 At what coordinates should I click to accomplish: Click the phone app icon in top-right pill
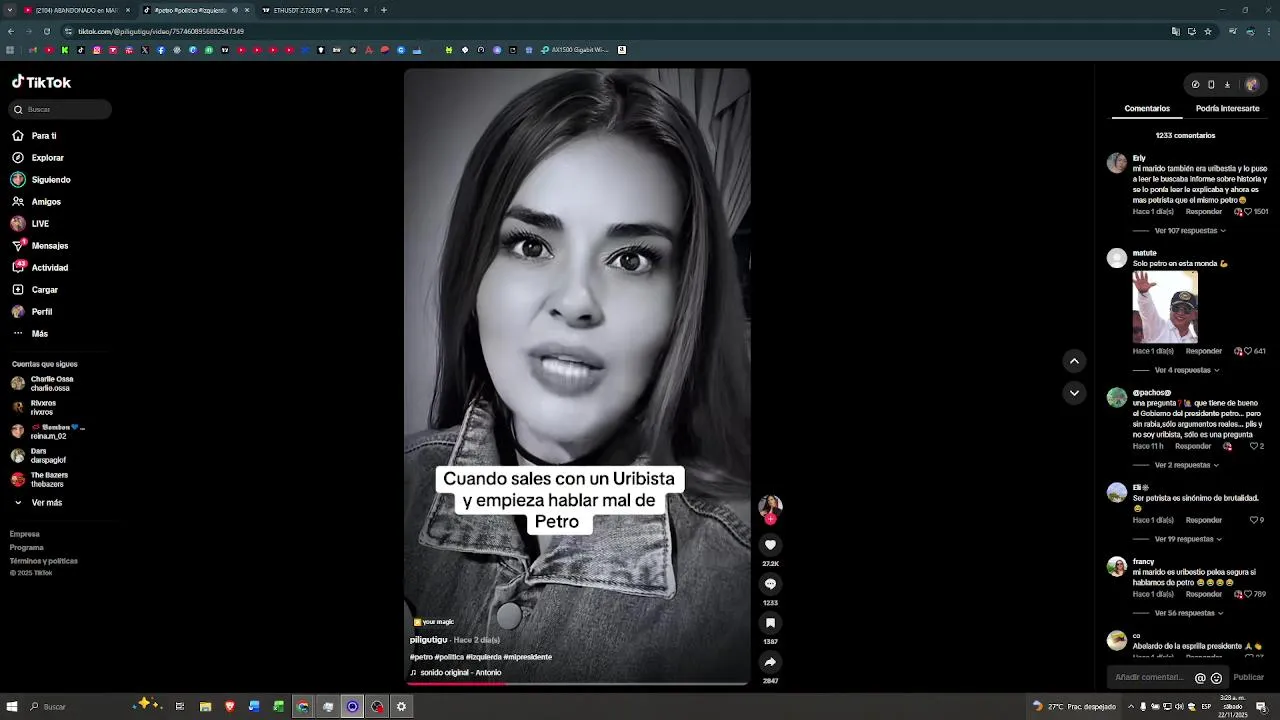click(1211, 85)
